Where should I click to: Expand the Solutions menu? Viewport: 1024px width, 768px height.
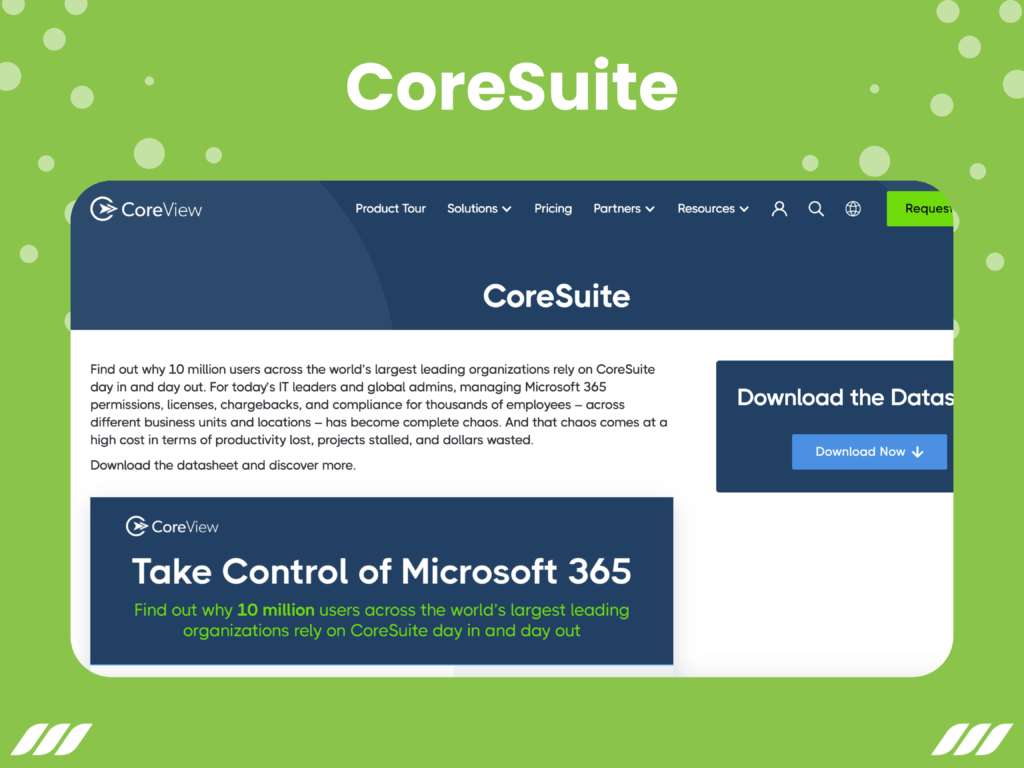(479, 208)
